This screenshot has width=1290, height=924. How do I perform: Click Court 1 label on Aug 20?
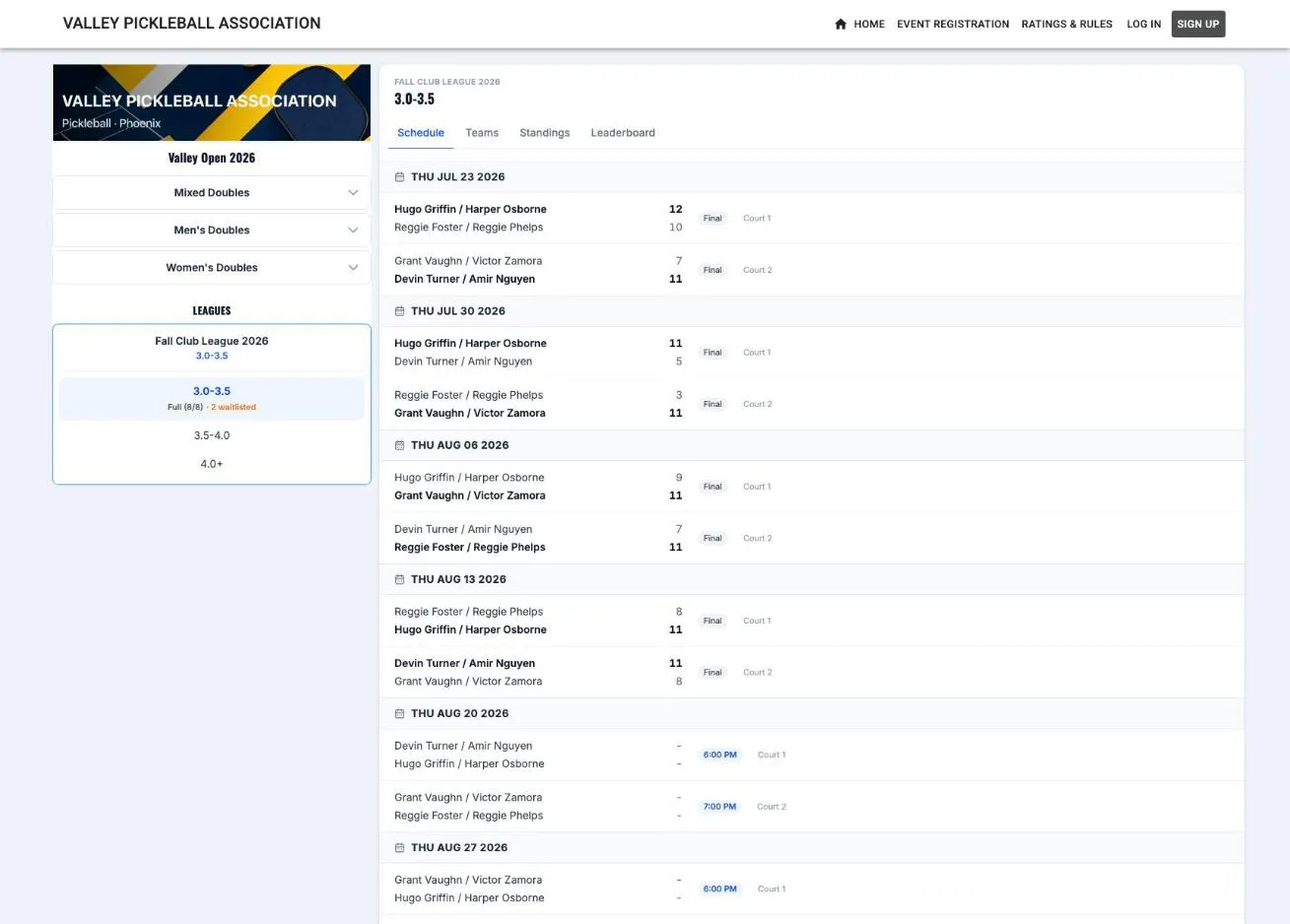772,756
